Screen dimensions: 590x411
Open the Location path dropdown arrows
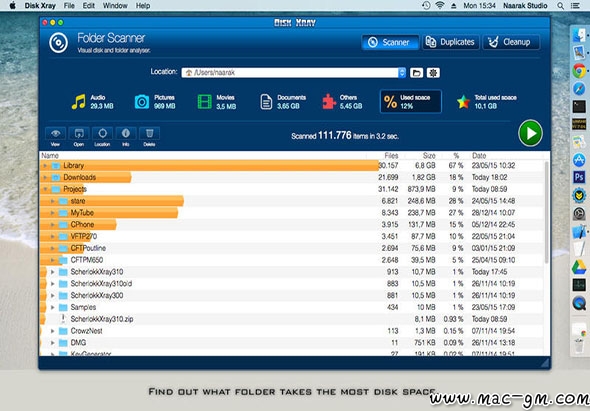click(x=402, y=73)
